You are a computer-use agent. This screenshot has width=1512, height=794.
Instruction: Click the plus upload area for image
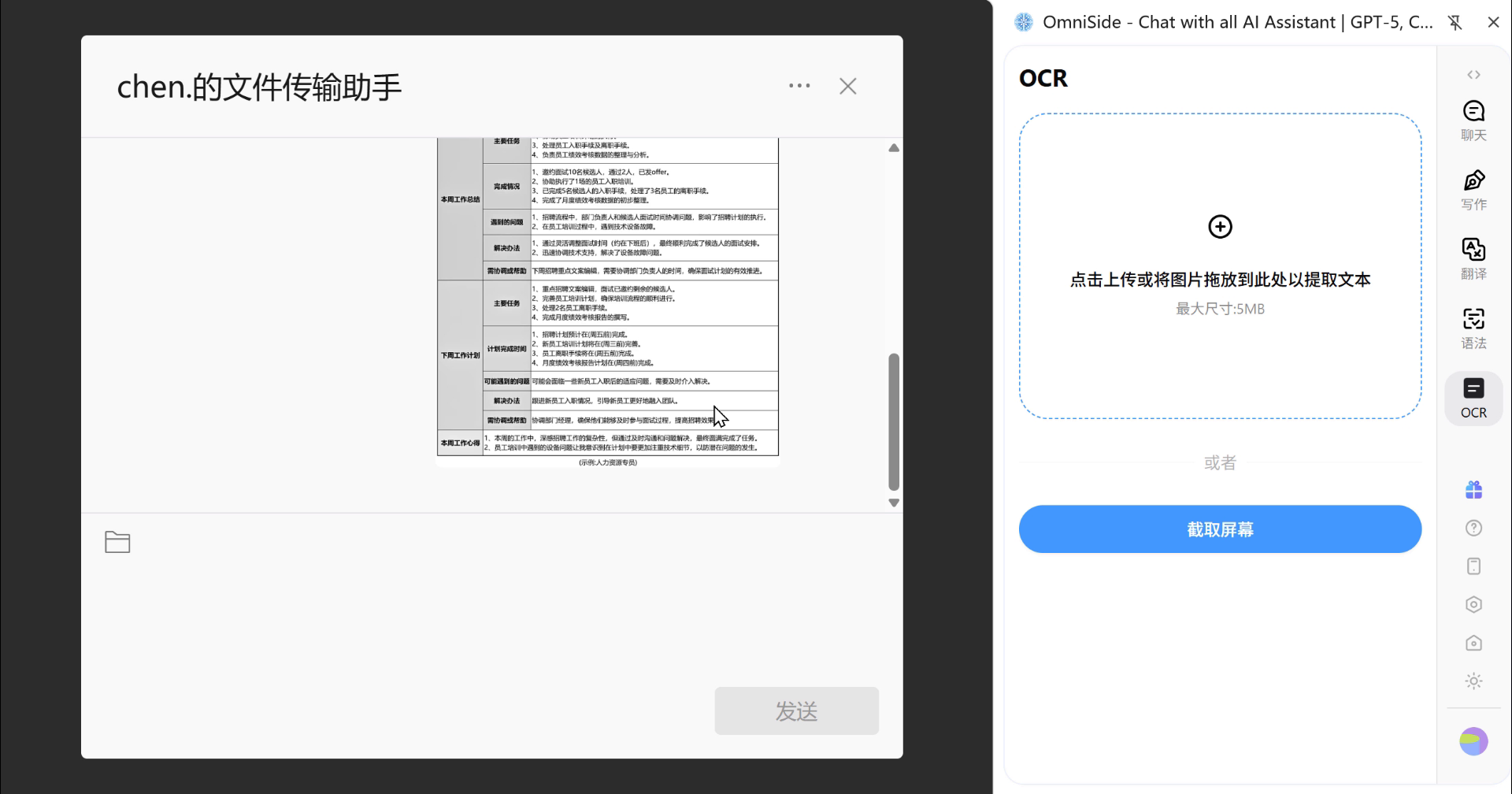click(x=1220, y=227)
